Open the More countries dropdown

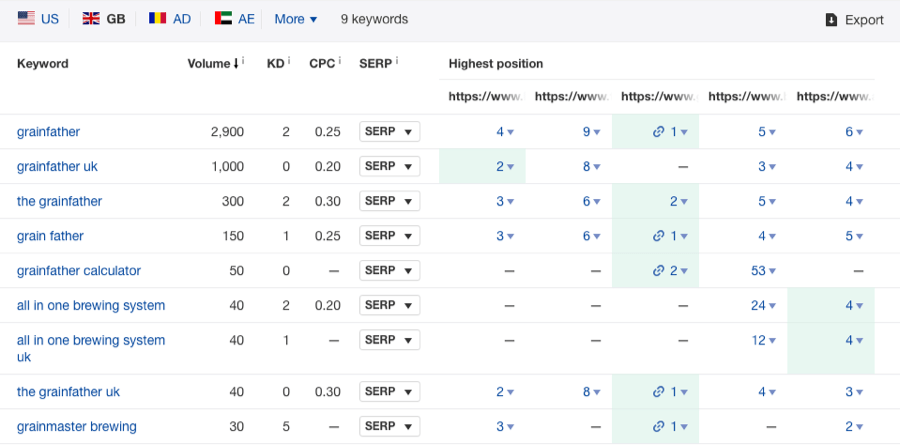pyautogui.click(x=295, y=19)
